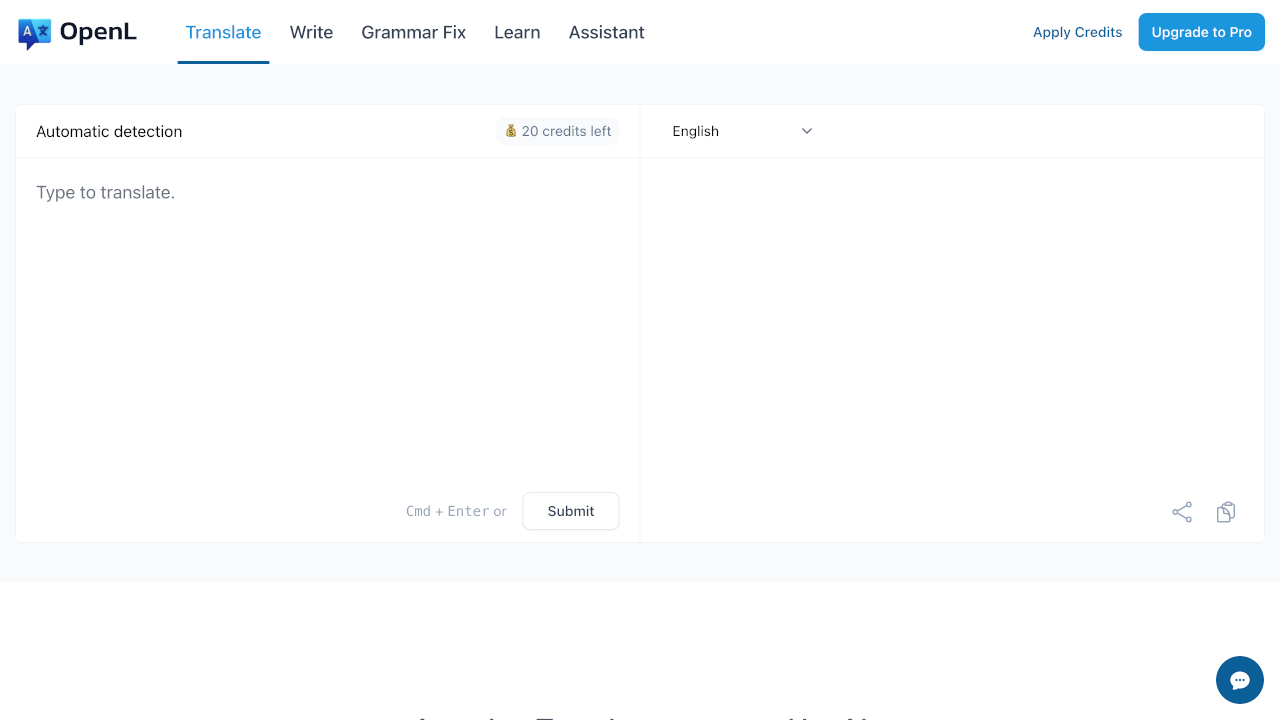Open the Assistant section
This screenshot has width=1280, height=720.
point(606,32)
